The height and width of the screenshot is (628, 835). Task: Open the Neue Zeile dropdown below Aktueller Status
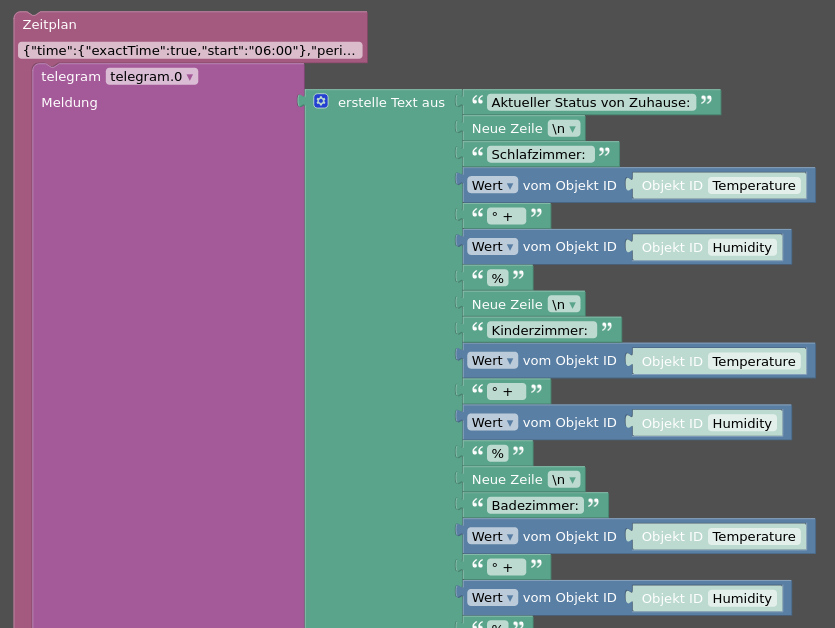[565, 128]
